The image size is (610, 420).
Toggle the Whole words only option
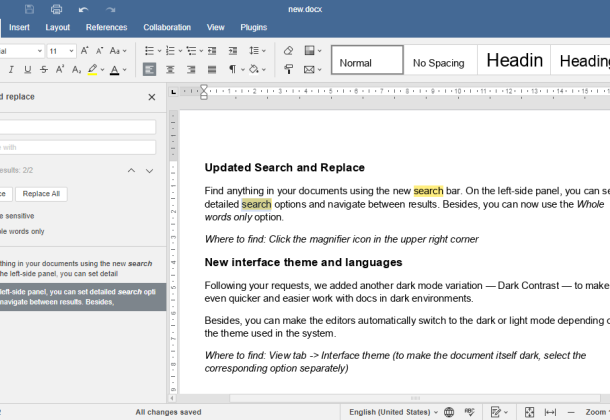point(20,231)
